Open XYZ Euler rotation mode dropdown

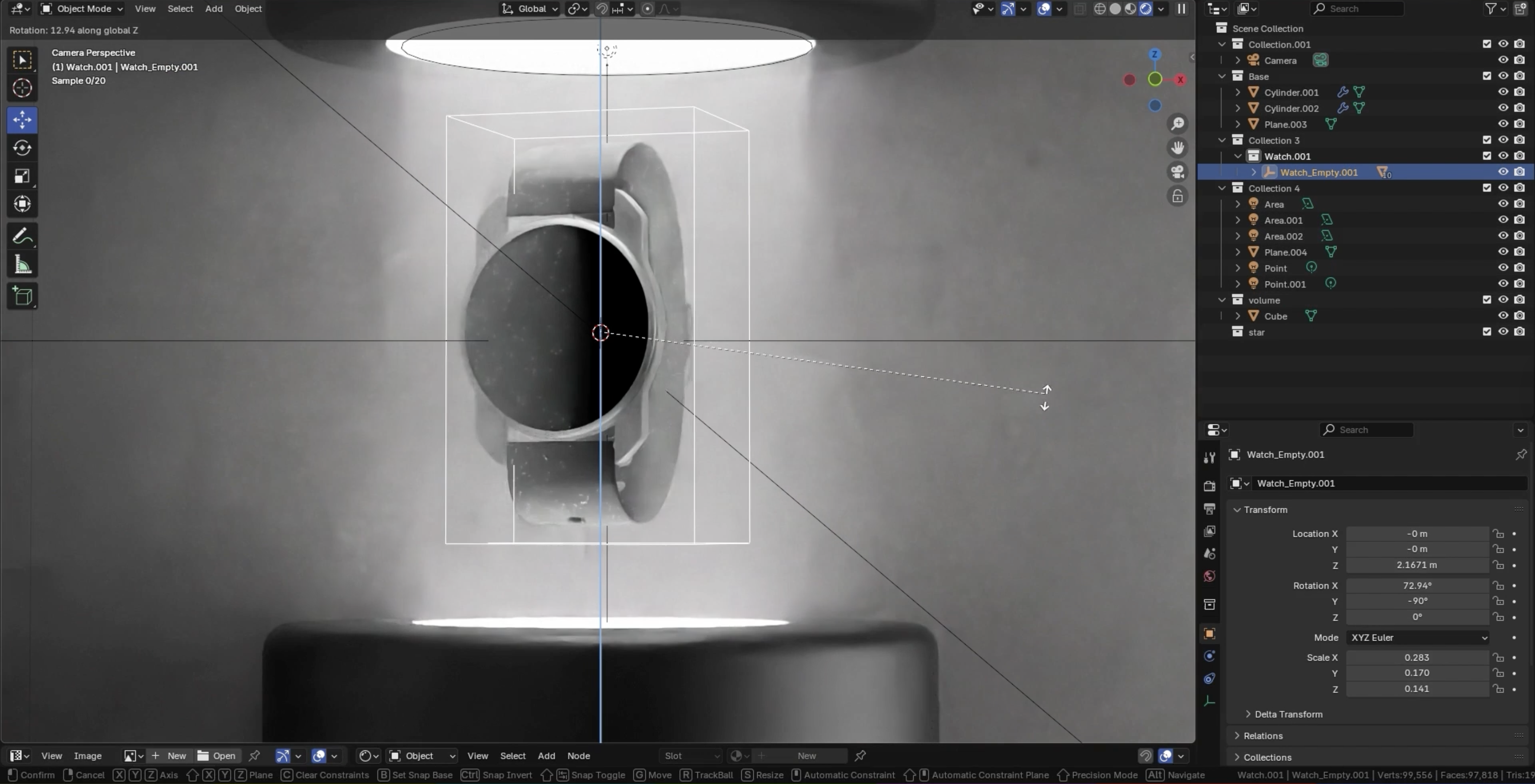click(x=1417, y=637)
